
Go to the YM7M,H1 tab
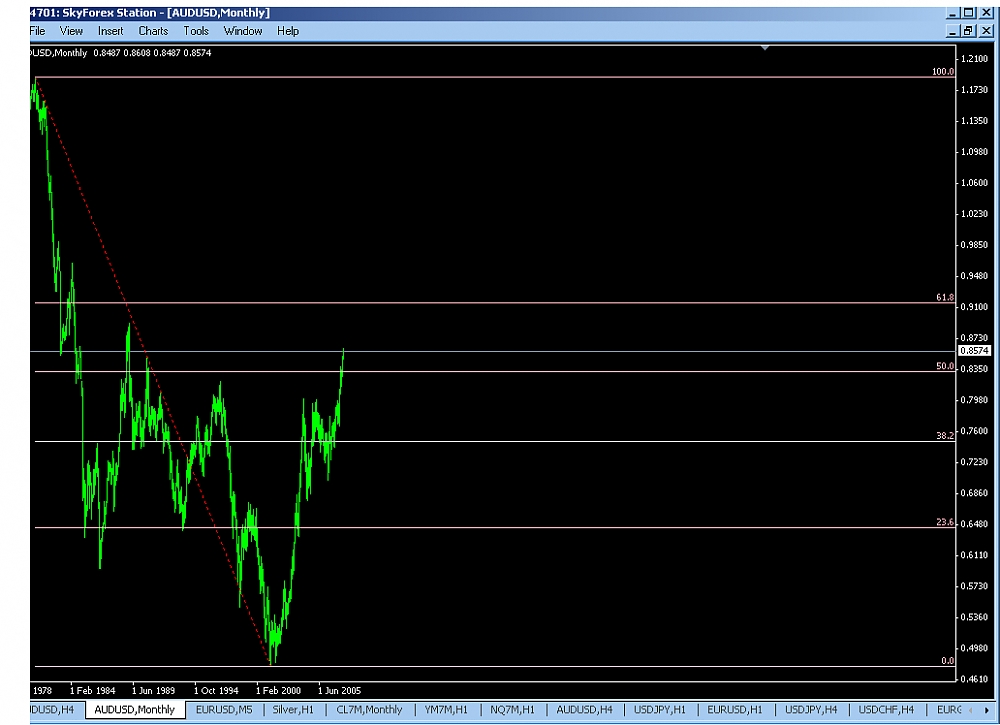pyautogui.click(x=445, y=710)
